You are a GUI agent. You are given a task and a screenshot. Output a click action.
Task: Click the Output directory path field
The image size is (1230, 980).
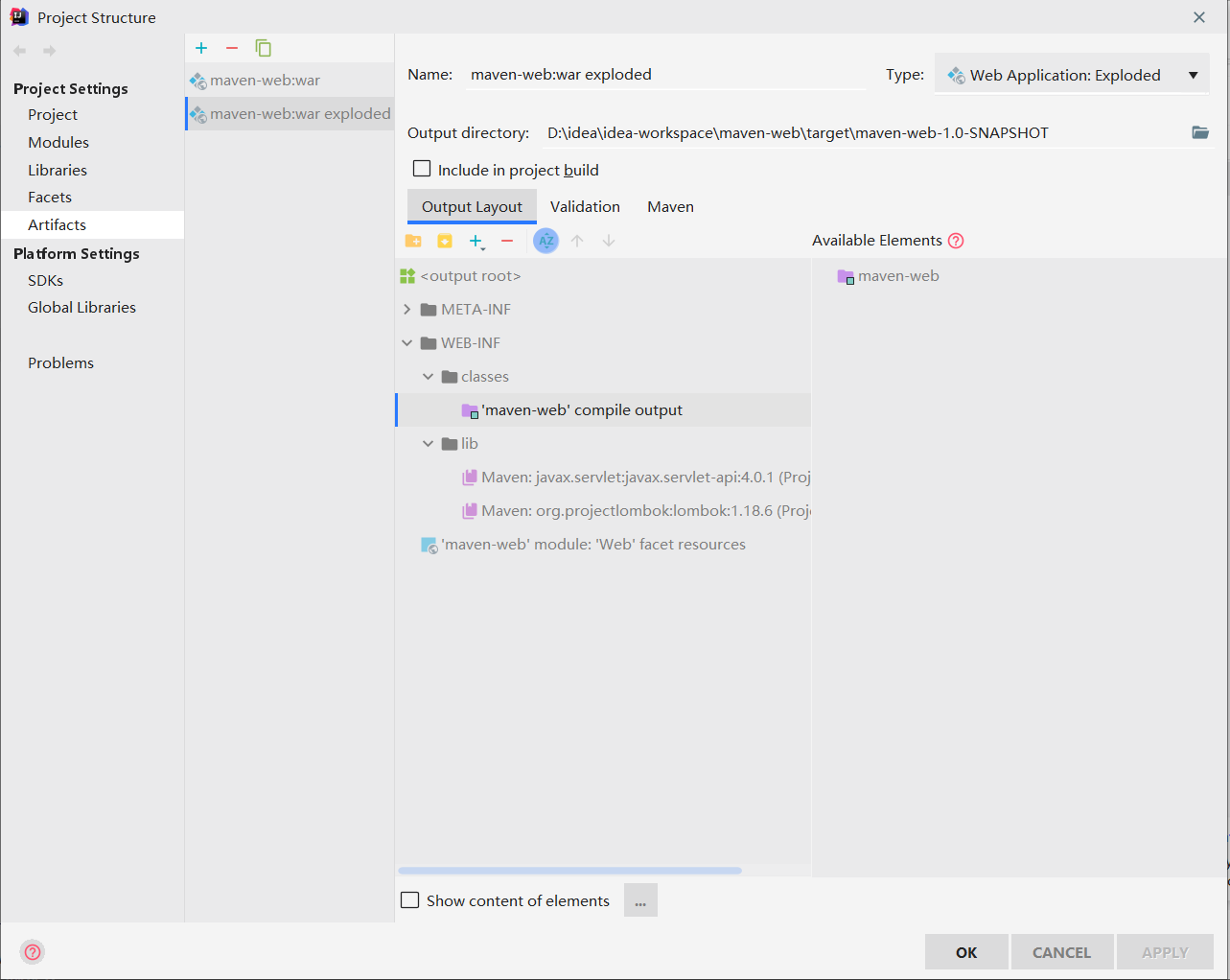[x=863, y=132]
